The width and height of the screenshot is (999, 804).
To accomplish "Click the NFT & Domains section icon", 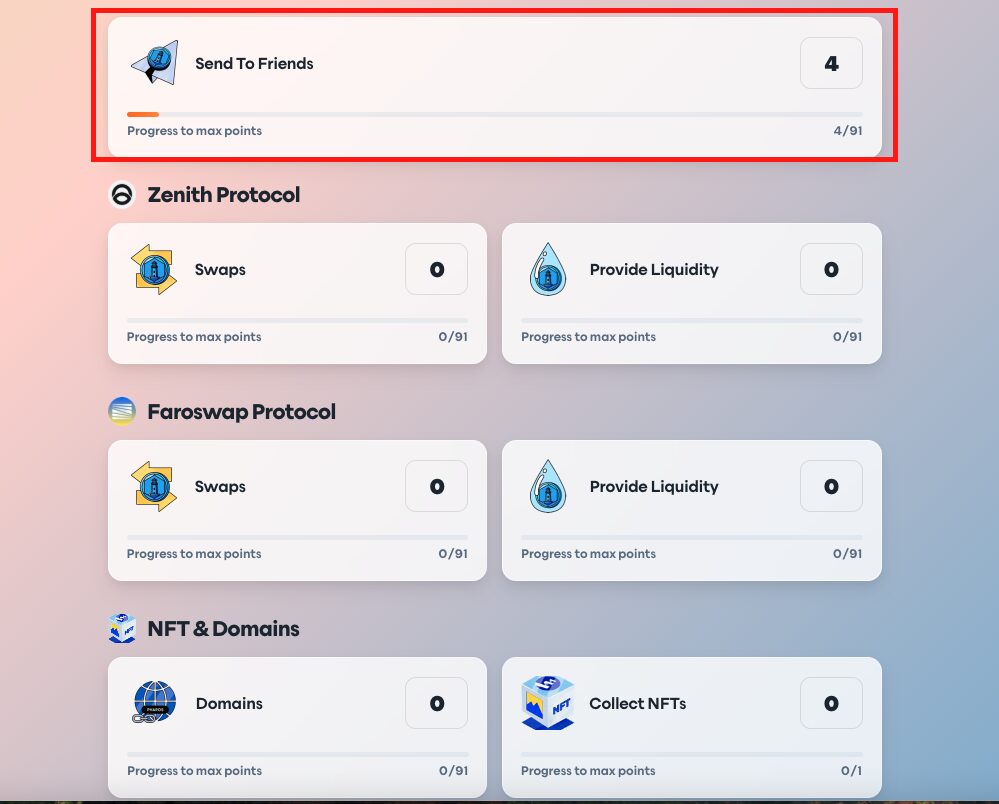I will tap(122, 628).
